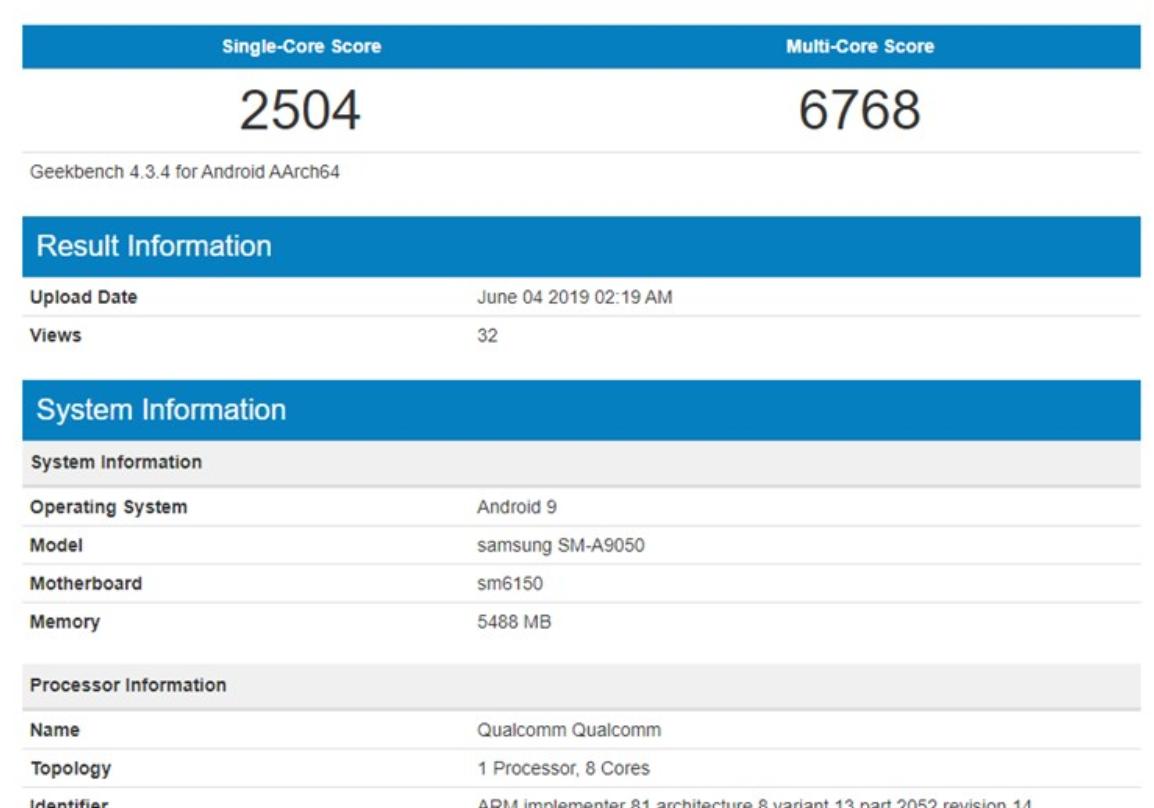The image size is (1154, 808).
Task: Click the System Information gray subheader
Action: (x=116, y=462)
